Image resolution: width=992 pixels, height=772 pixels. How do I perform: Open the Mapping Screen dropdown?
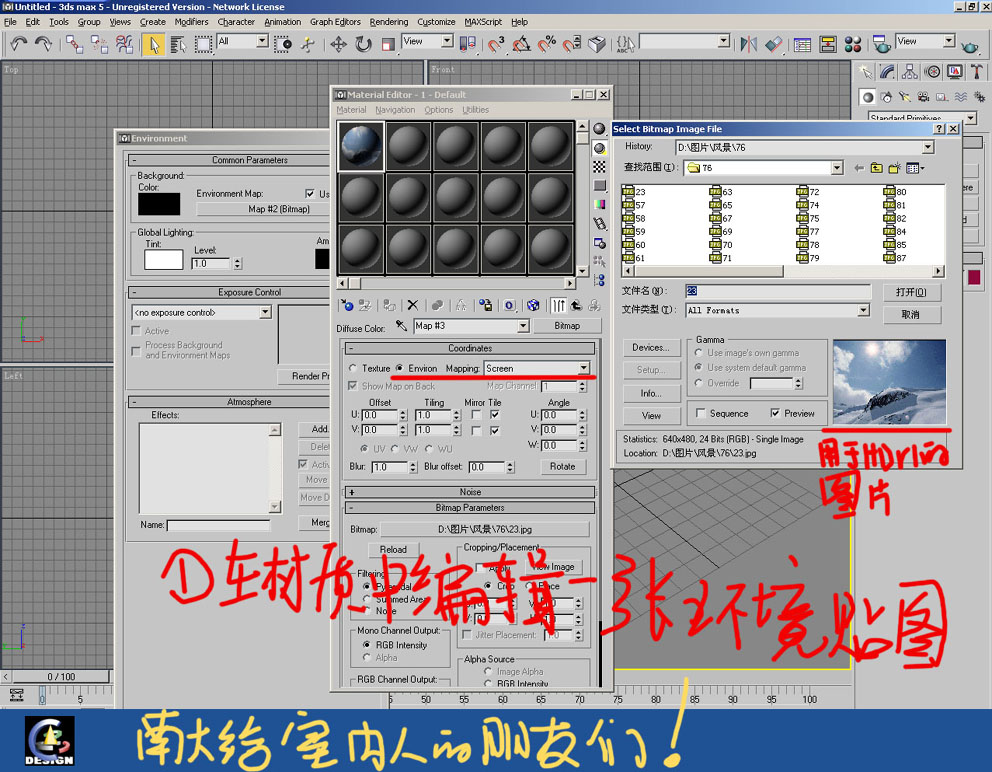(583, 368)
